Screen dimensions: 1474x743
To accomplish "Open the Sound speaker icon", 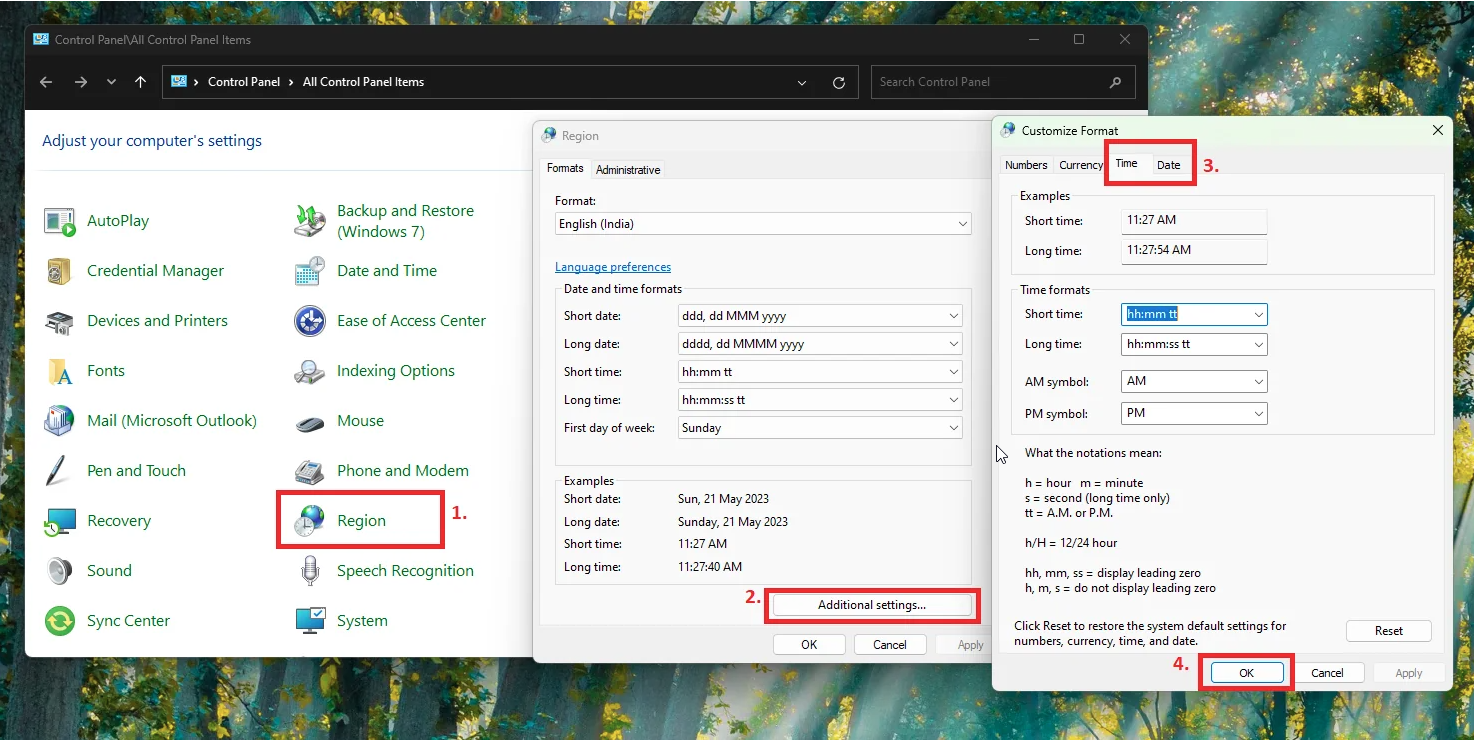I will [x=60, y=571].
